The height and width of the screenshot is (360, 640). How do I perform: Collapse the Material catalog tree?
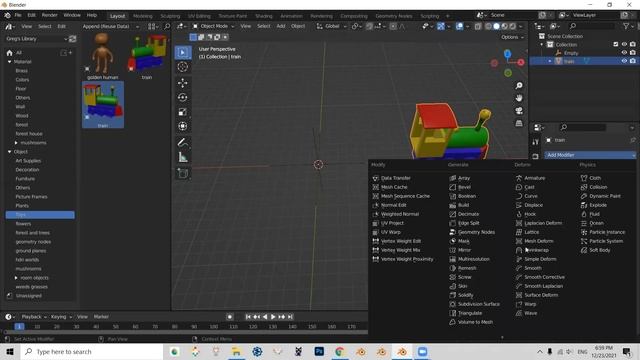pos(9,62)
